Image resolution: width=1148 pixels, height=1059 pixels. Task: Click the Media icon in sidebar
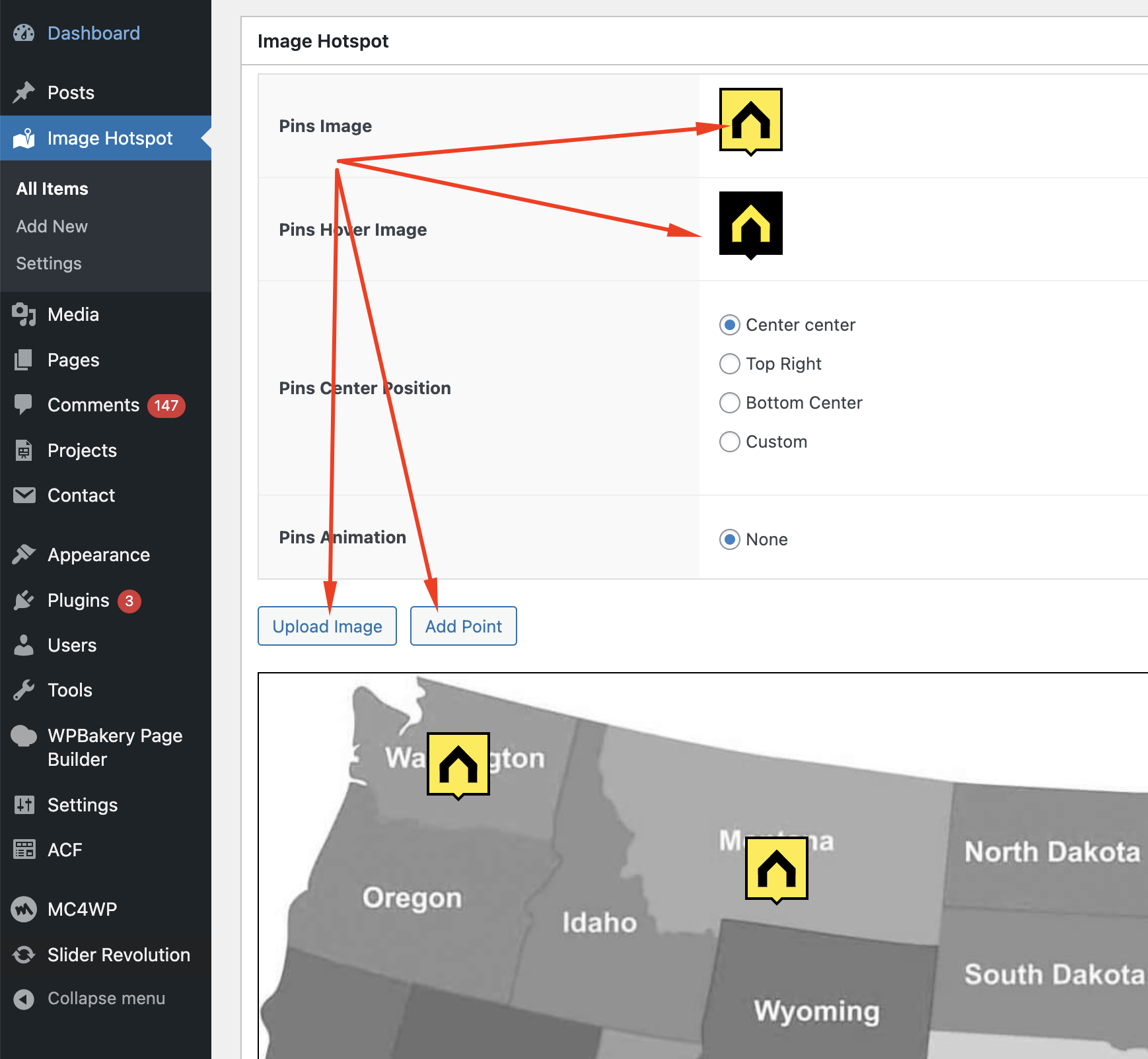[24, 314]
